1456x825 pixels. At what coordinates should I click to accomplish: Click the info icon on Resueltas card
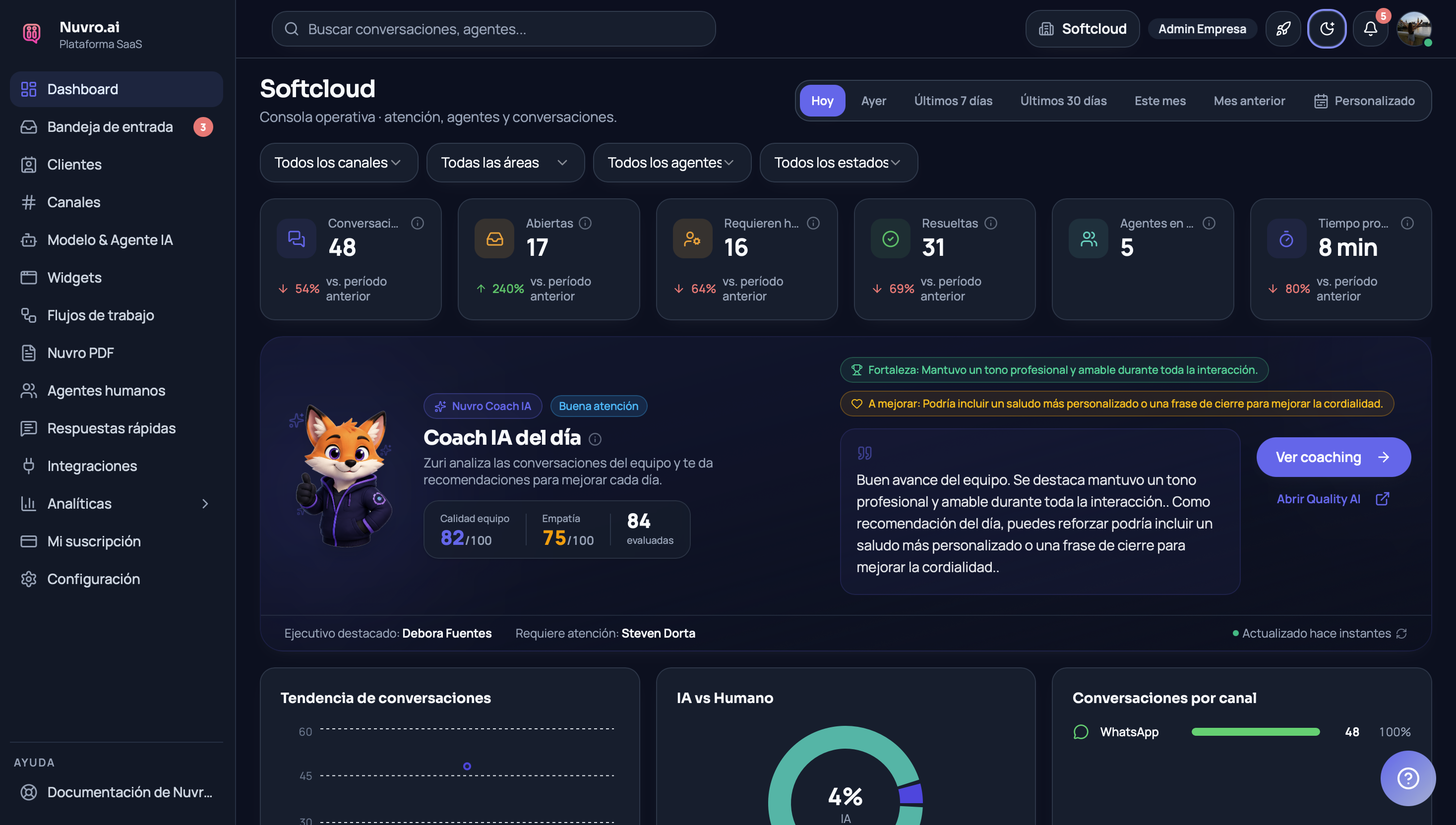click(991, 223)
